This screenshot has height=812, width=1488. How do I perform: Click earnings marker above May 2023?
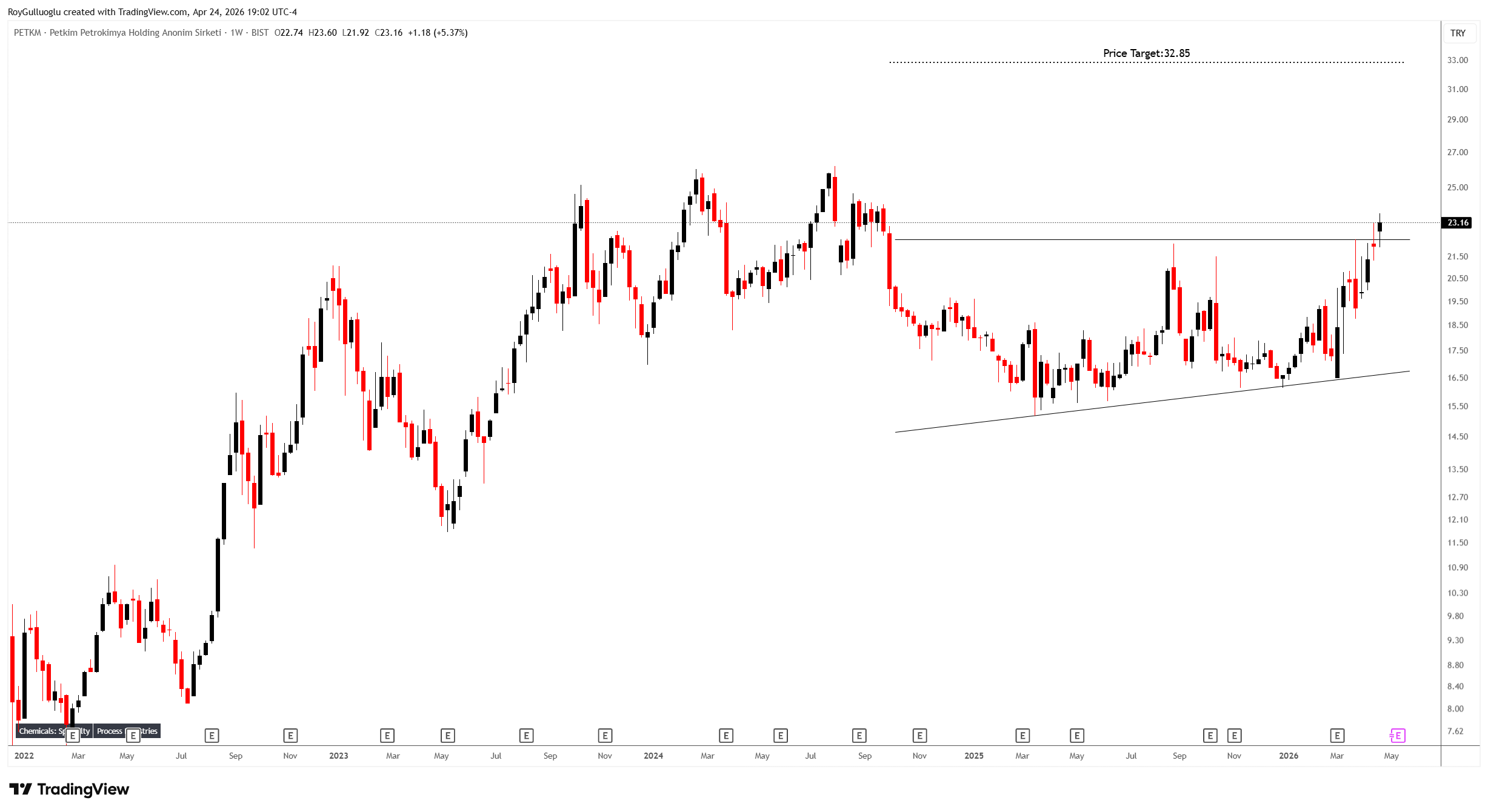[x=447, y=736]
